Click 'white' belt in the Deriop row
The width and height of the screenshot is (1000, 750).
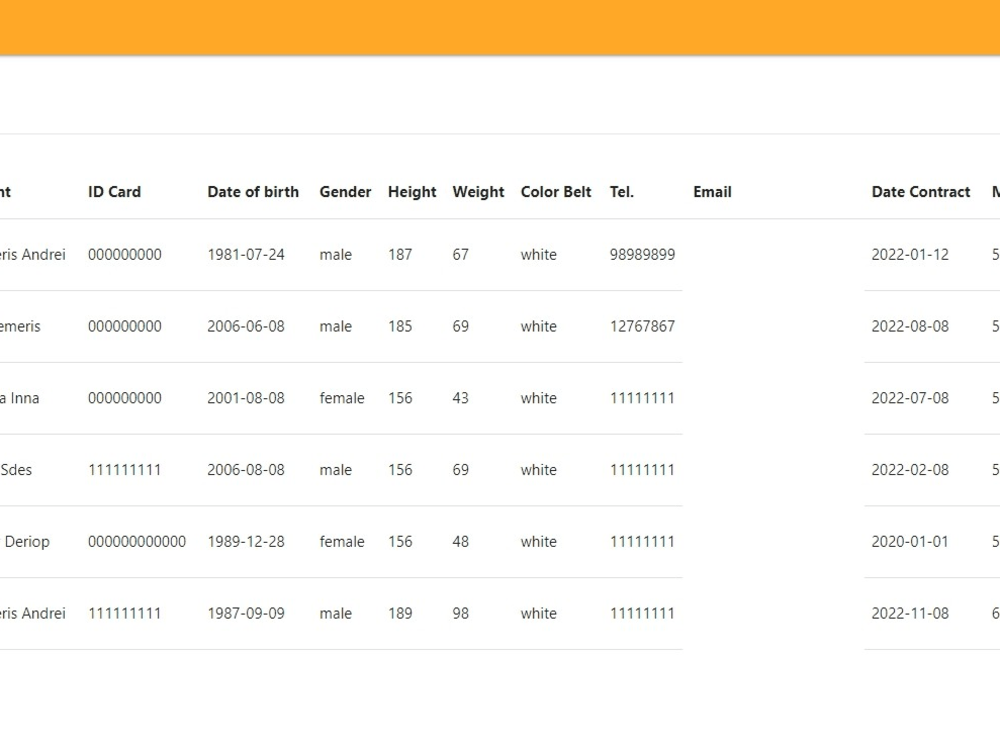click(x=539, y=541)
